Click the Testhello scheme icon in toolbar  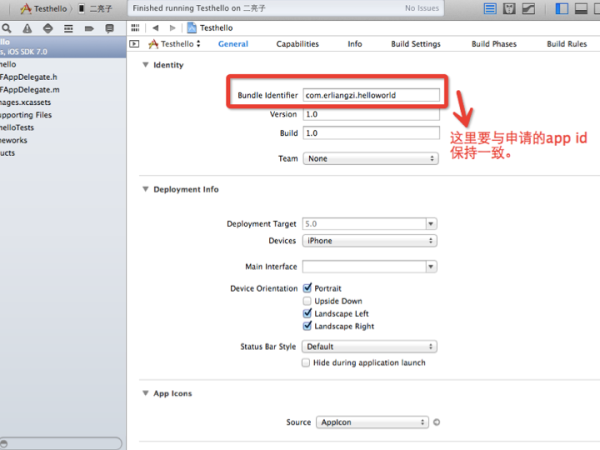26,8
